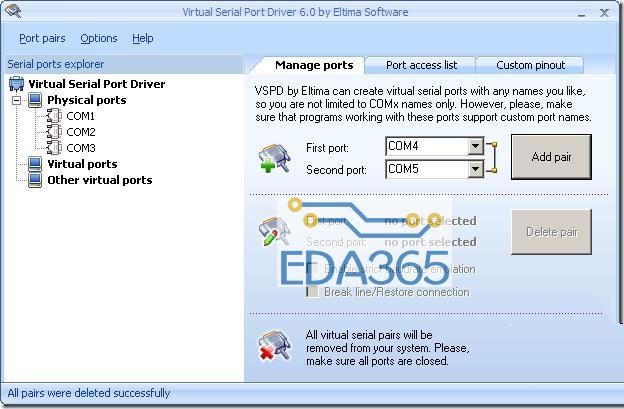Viewport: 624px width, 409px height.
Task: Collapse the Physical ports tree node
Action: click(x=16, y=100)
